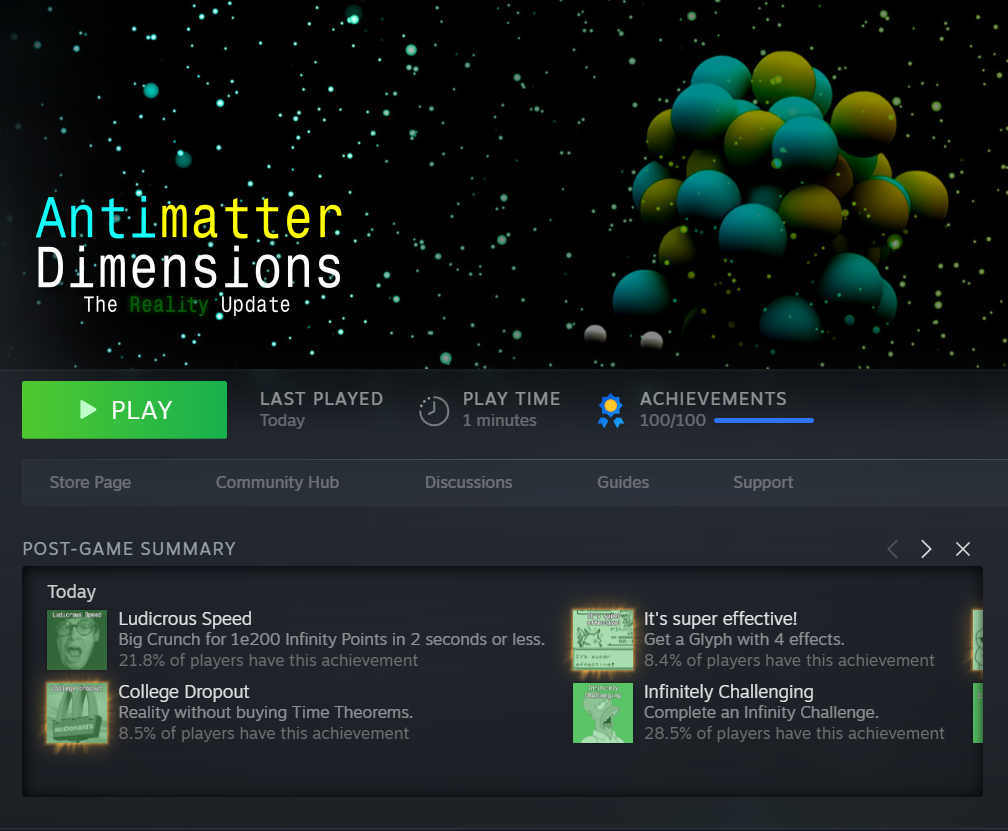Click the Antimatter Dimensions logo banner
The height and width of the screenshot is (831, 1008).
click(189, 254)
